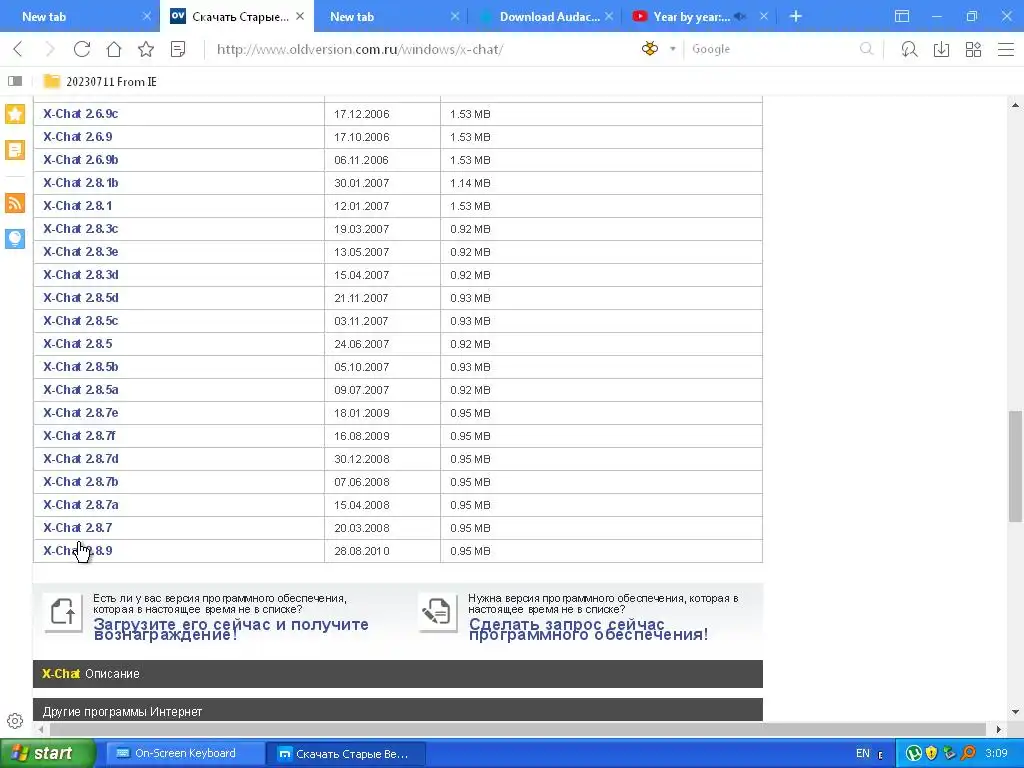Screen dimensions: 1024x768
Task: Click the magnifier search icon
Action: (x=866, y=49)
